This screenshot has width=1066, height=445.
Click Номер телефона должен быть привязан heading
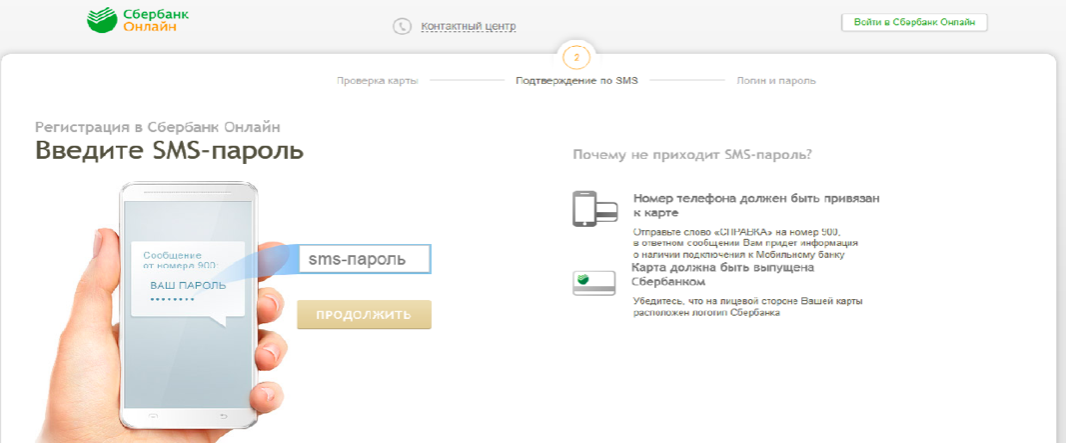[x=757, y=205]
